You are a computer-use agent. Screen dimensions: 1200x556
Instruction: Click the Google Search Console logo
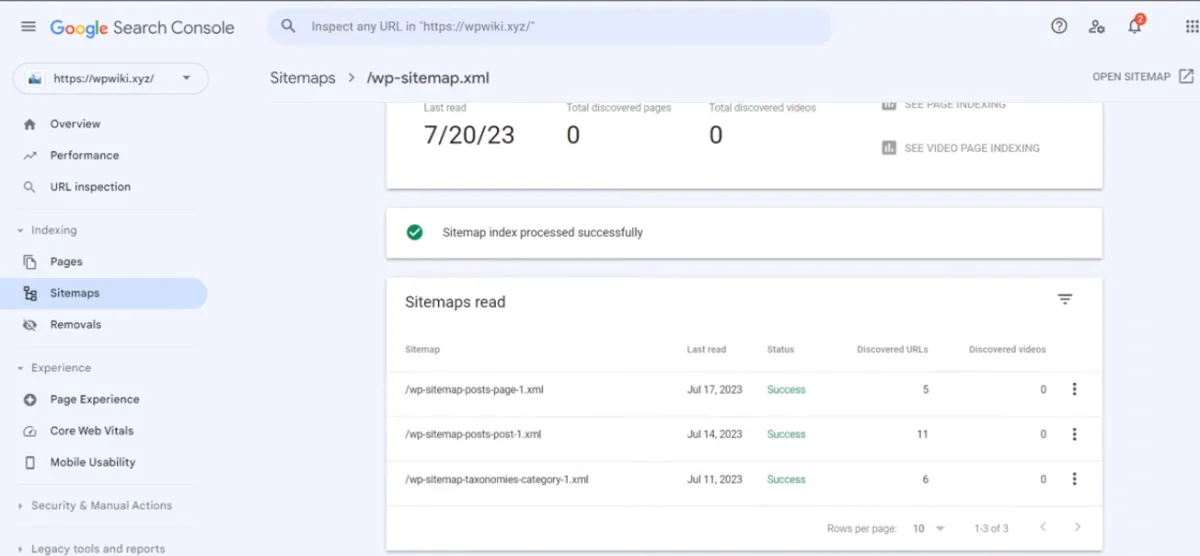pos(142,28)
